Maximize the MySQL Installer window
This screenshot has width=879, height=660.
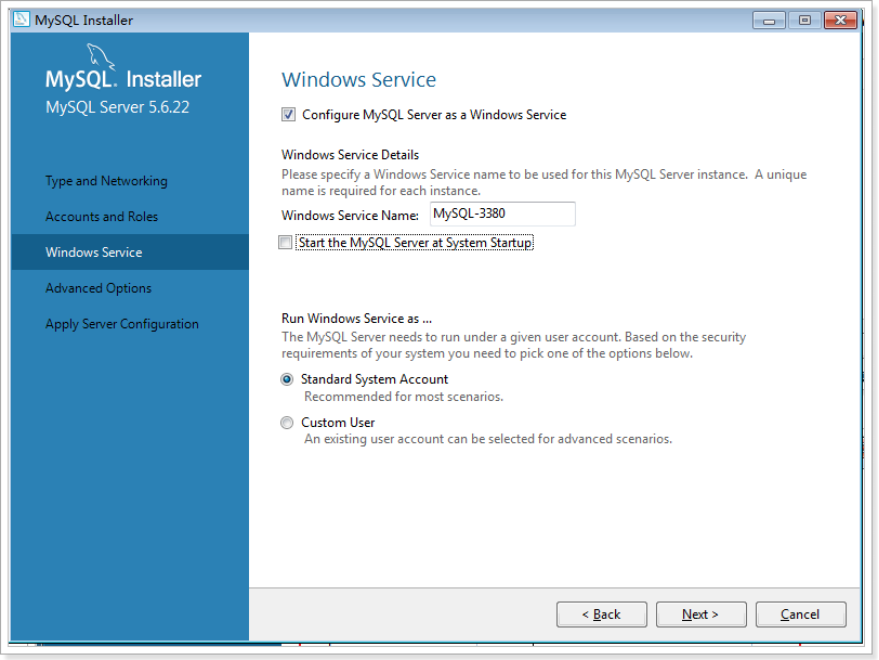(804, 21)
